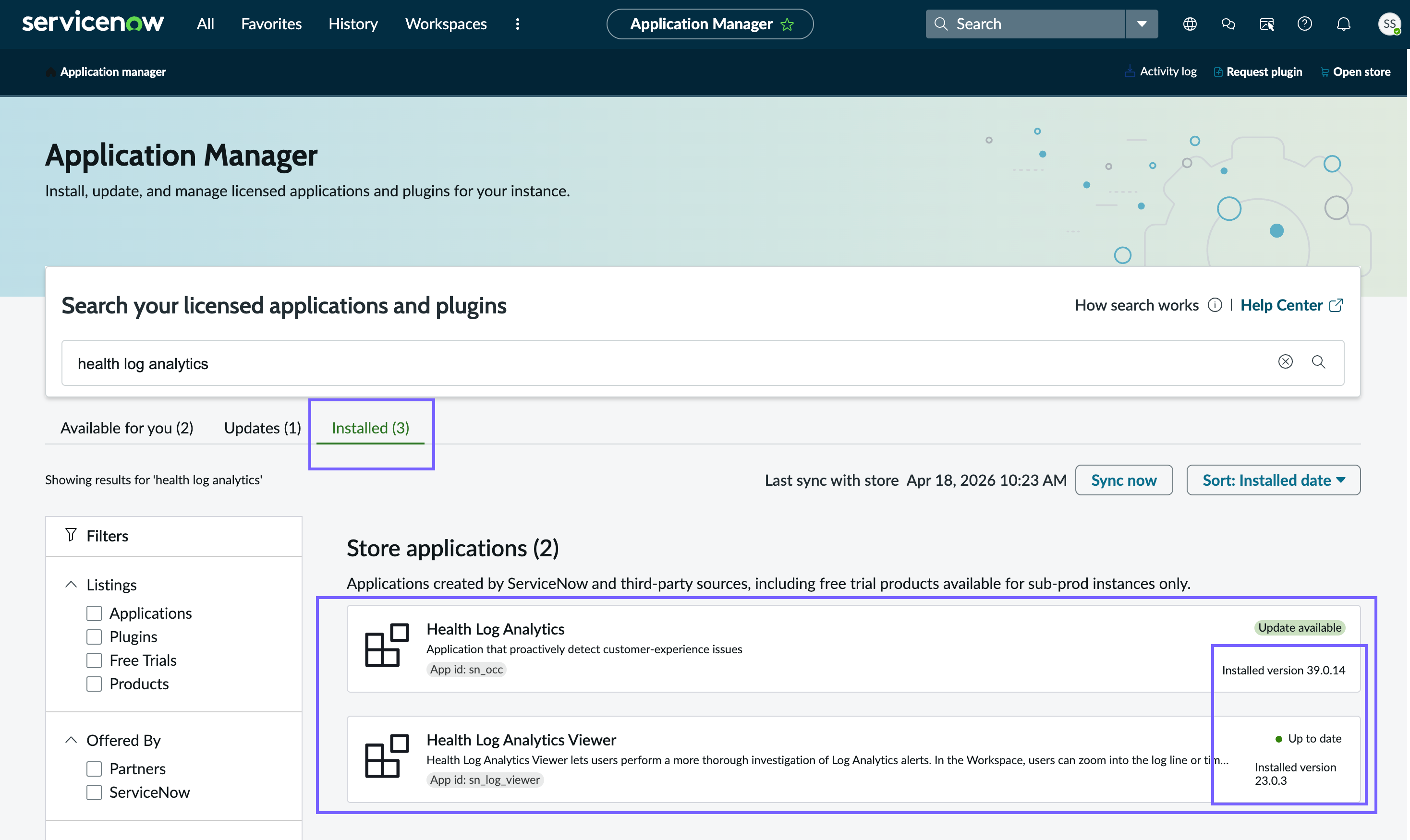The height and width of the screenshot is (840, 1410).
Task: Click the Update available badge
Action: pyautogui.click(x=1299, y=627)
